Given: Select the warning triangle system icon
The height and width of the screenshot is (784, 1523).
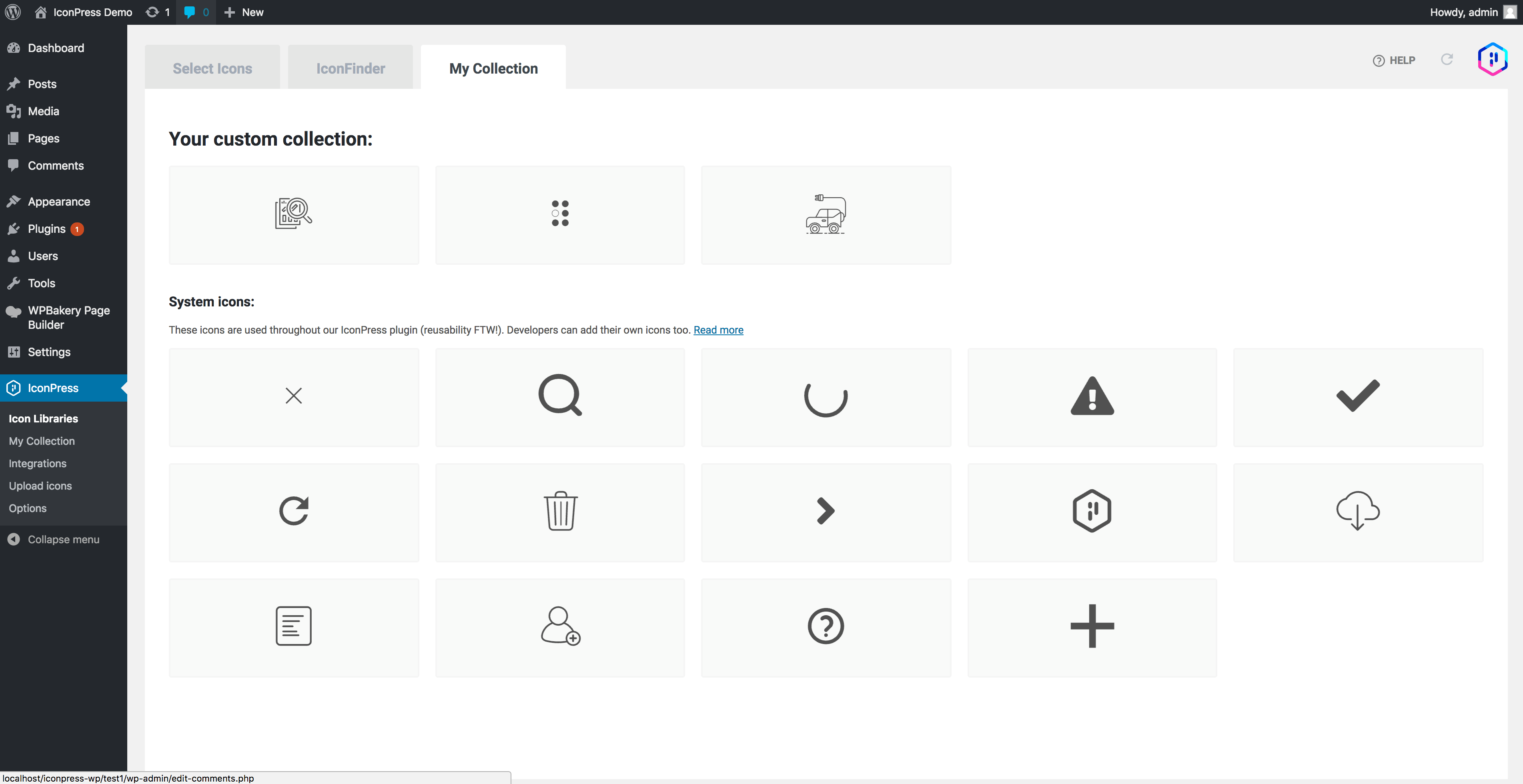Looking at the screenshot, I should pyautogui.click(x=1092, y=396).
